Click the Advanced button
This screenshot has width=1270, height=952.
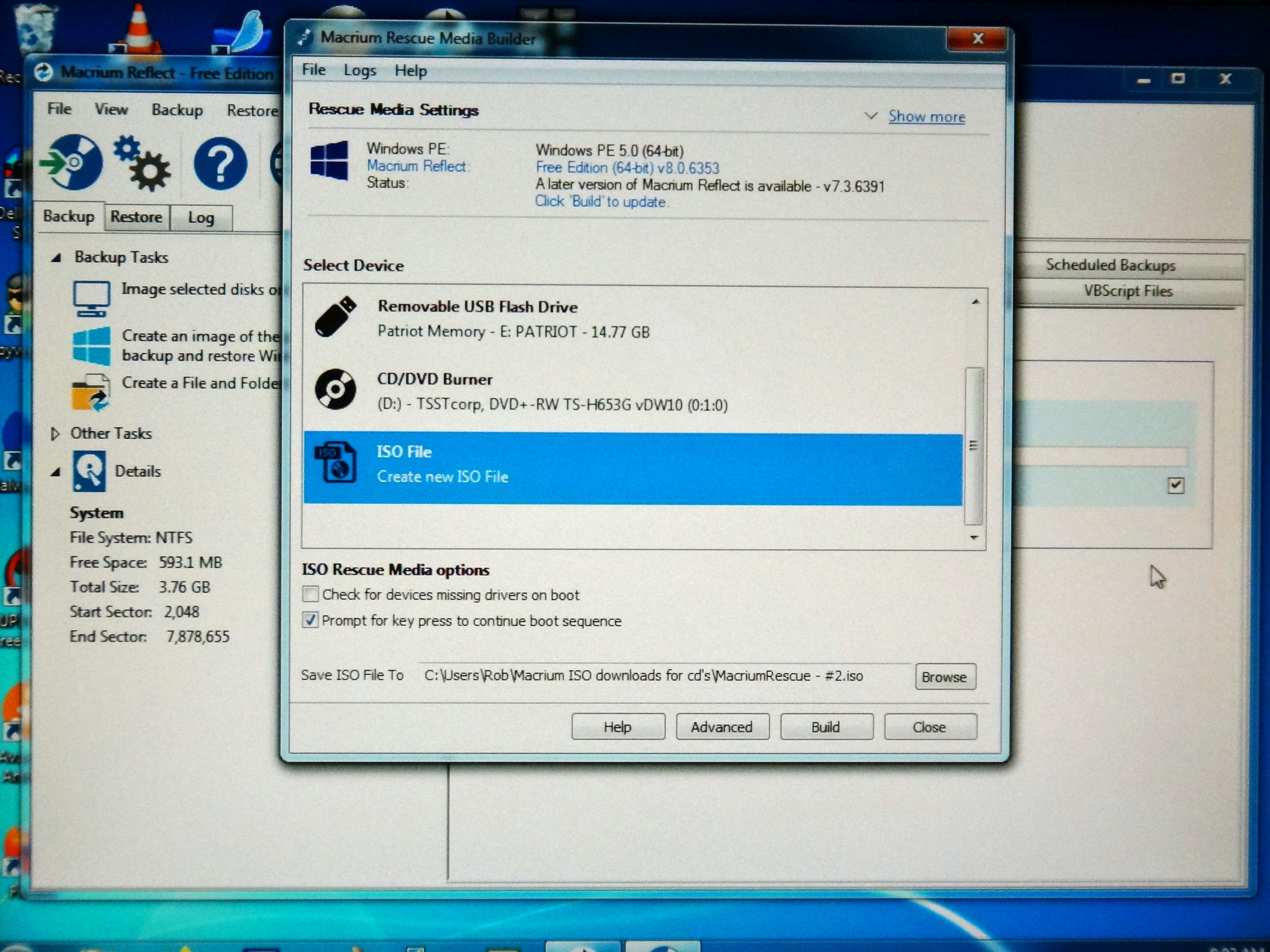pos(722,727)
